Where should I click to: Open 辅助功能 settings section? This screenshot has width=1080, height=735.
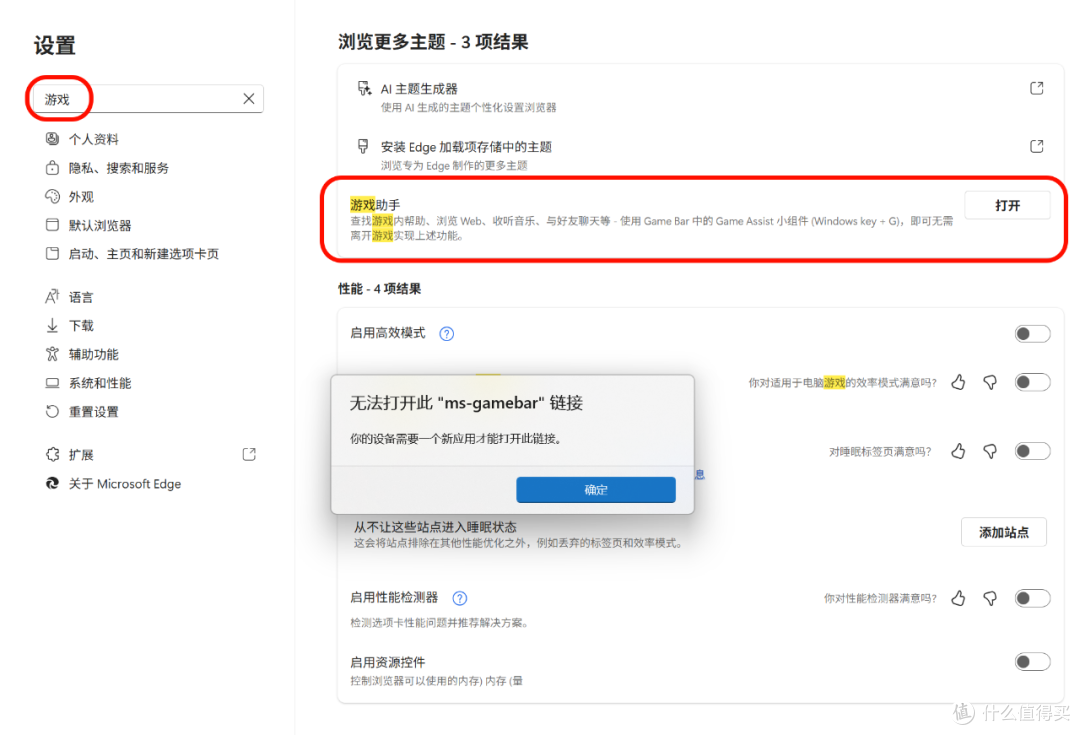(x=94, y=355)
